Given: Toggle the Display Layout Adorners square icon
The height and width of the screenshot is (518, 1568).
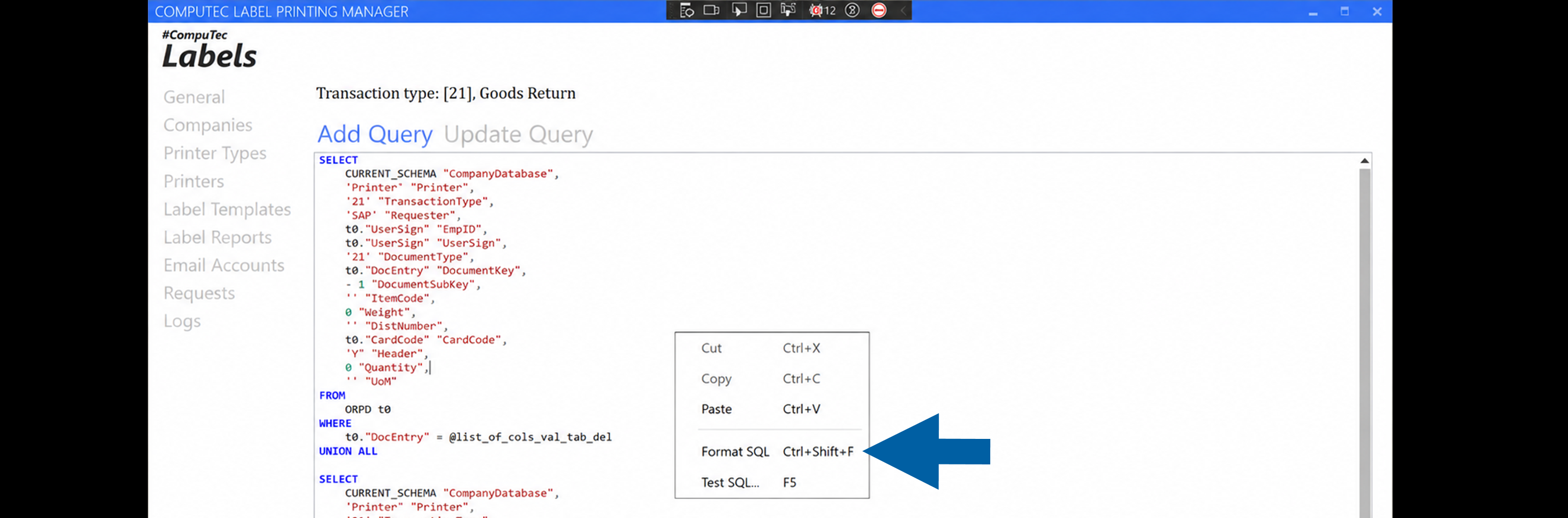Looking at the screenshot, I should (x=763, y=10).
